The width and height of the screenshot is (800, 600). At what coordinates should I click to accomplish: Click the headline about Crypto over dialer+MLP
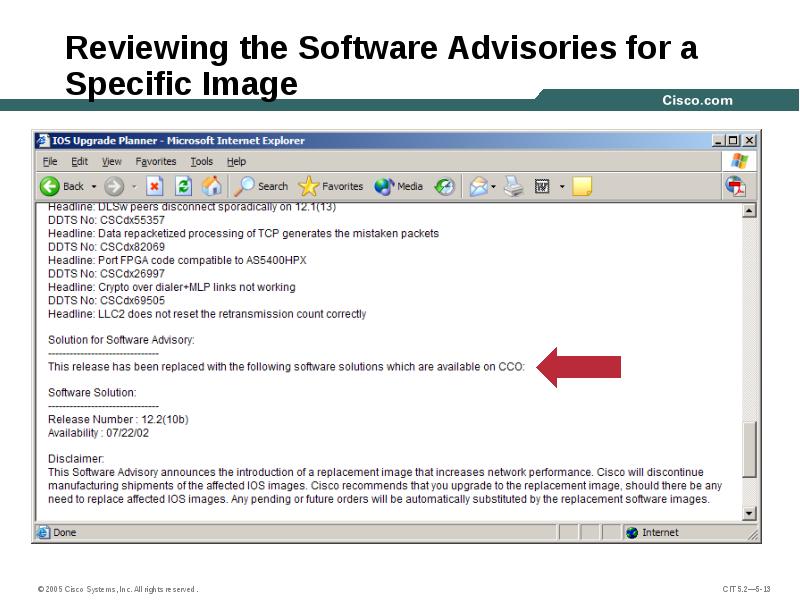pyautogui.click(x=171, y=287)
